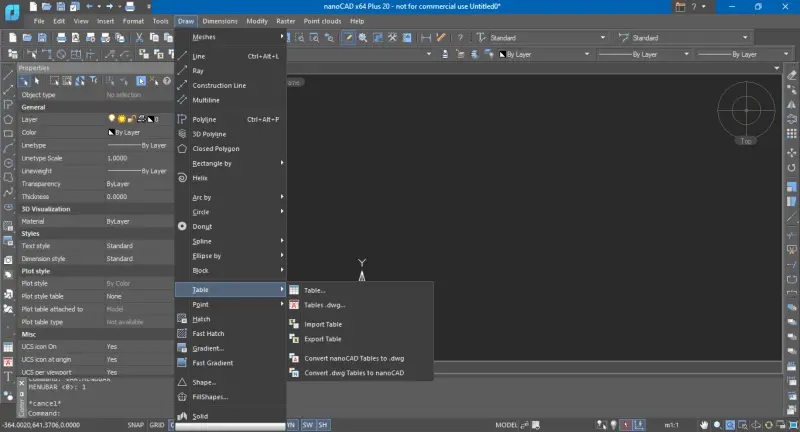800x432 pixels.
Task: Expand the Circle submenu
Action: (x=231, y=212)
